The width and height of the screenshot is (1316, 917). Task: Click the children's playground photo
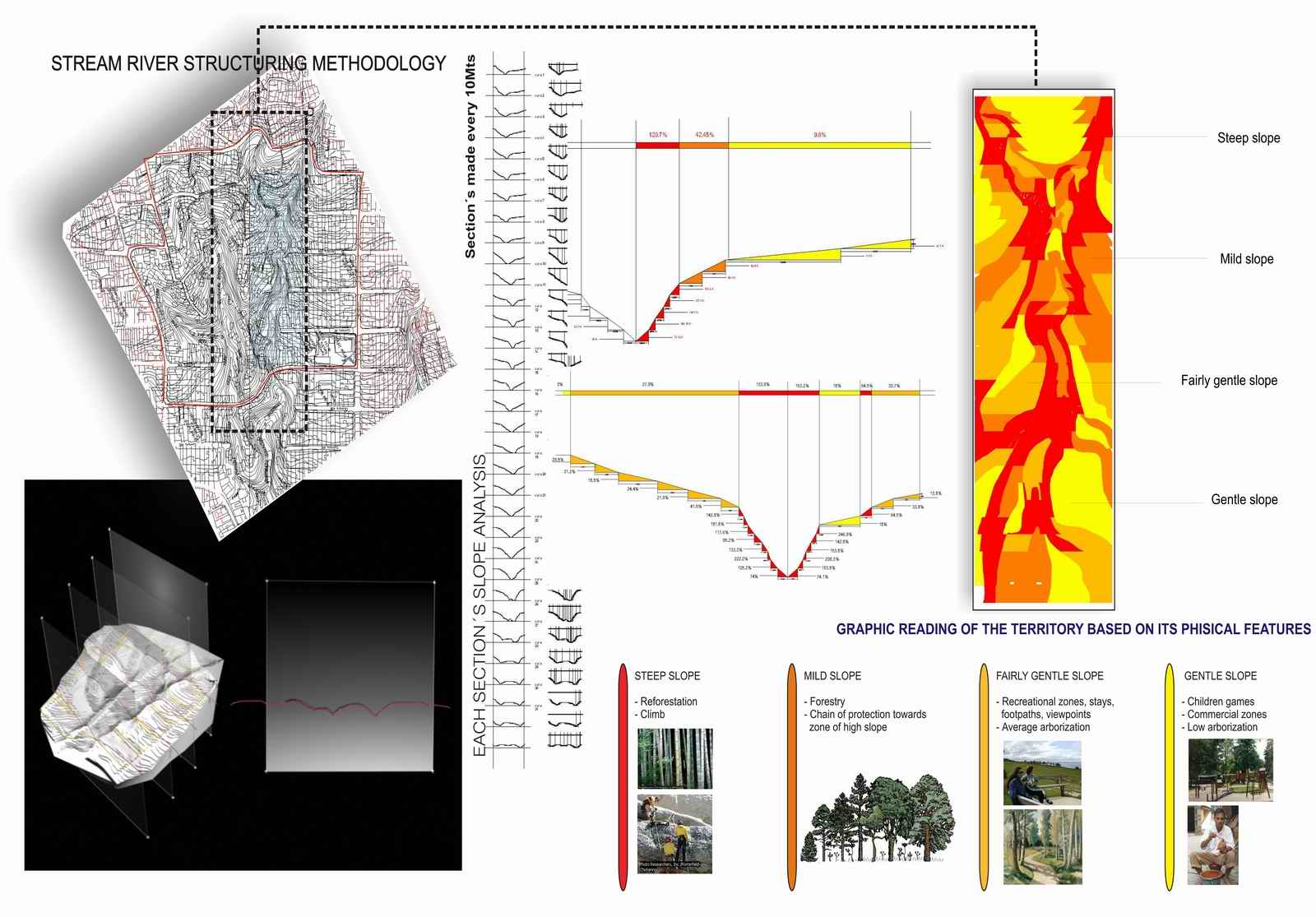point(1230,769)
